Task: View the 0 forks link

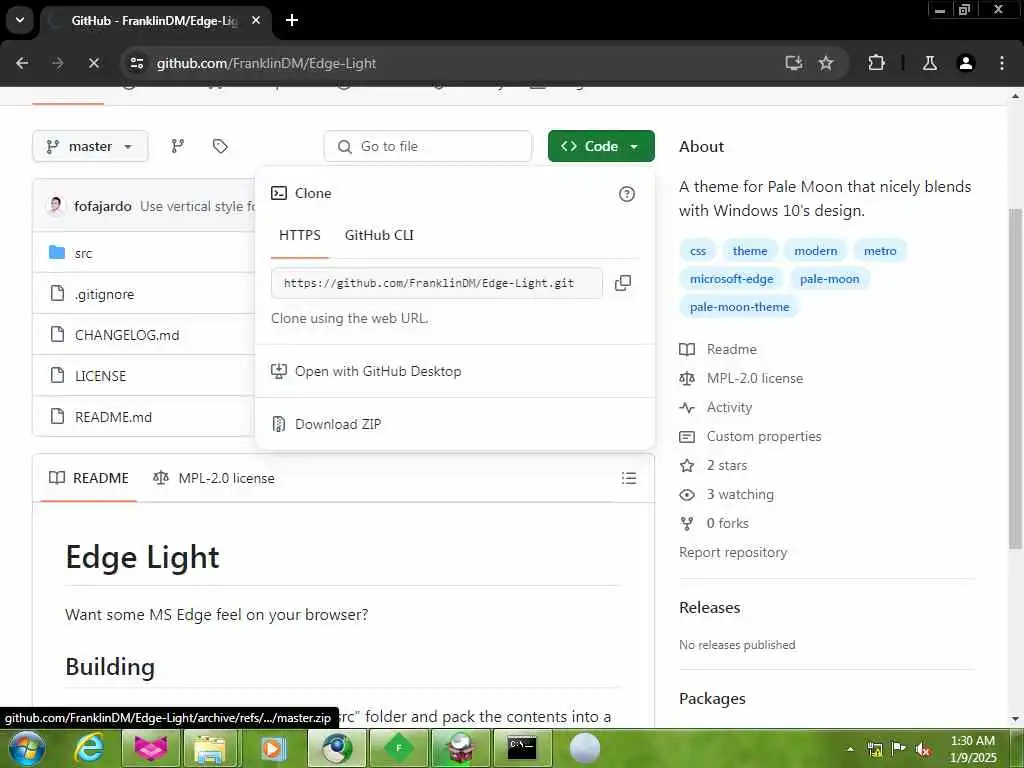Action: (714, 524)
